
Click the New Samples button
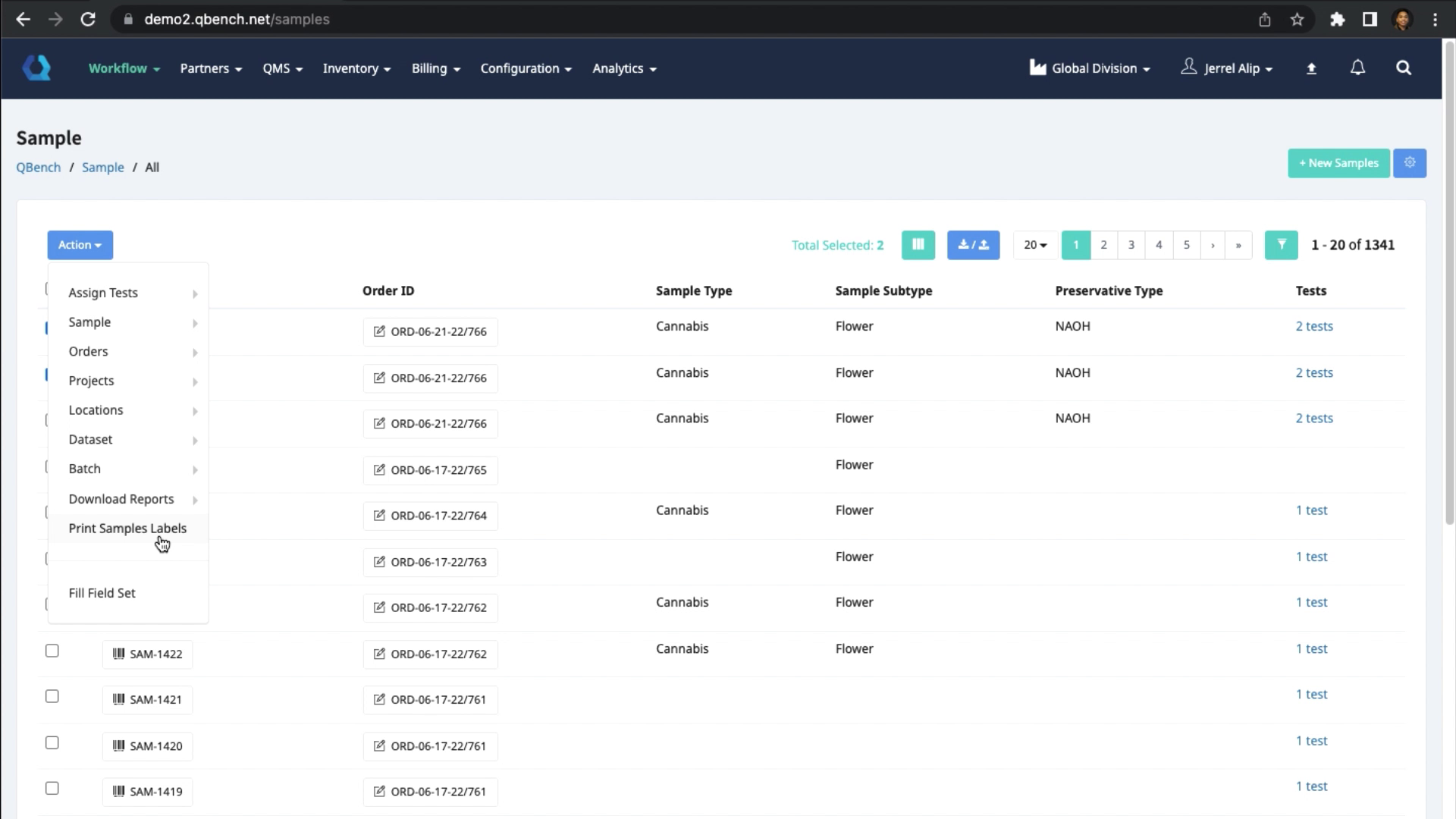point(1338,163)
